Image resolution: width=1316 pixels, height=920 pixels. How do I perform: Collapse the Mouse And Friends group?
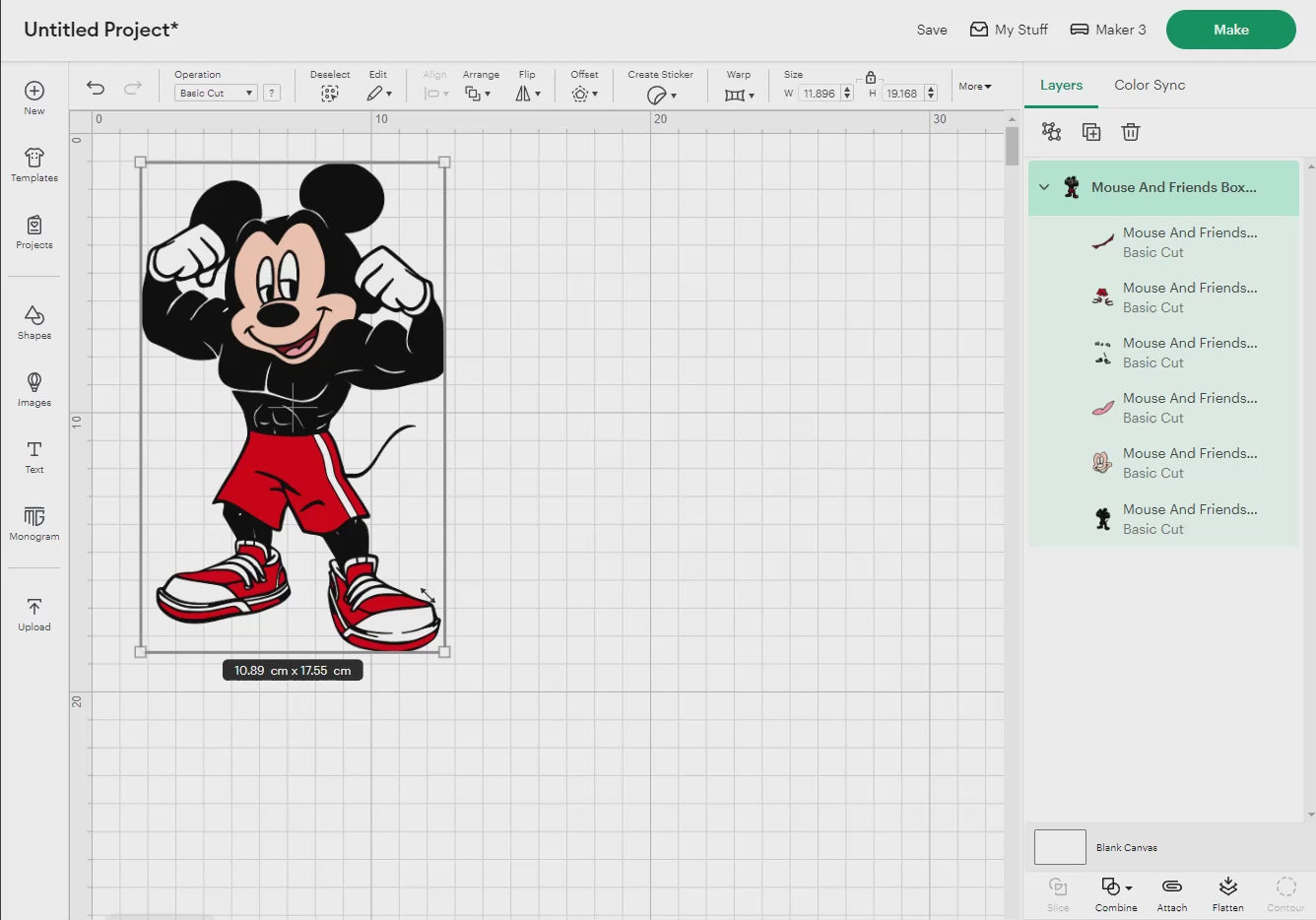1044,187
